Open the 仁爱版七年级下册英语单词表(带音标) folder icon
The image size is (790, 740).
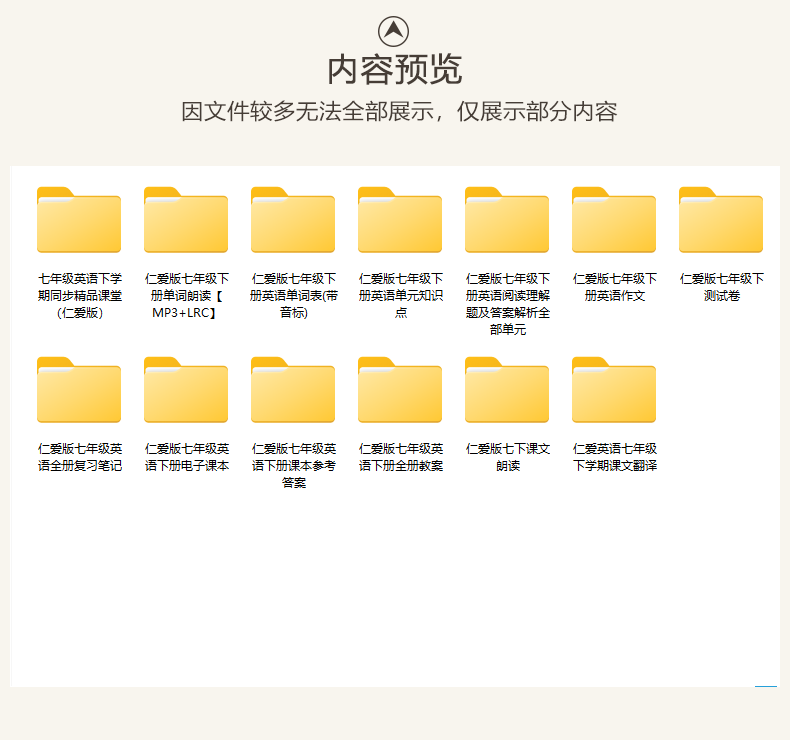click(x=293, y=220)
